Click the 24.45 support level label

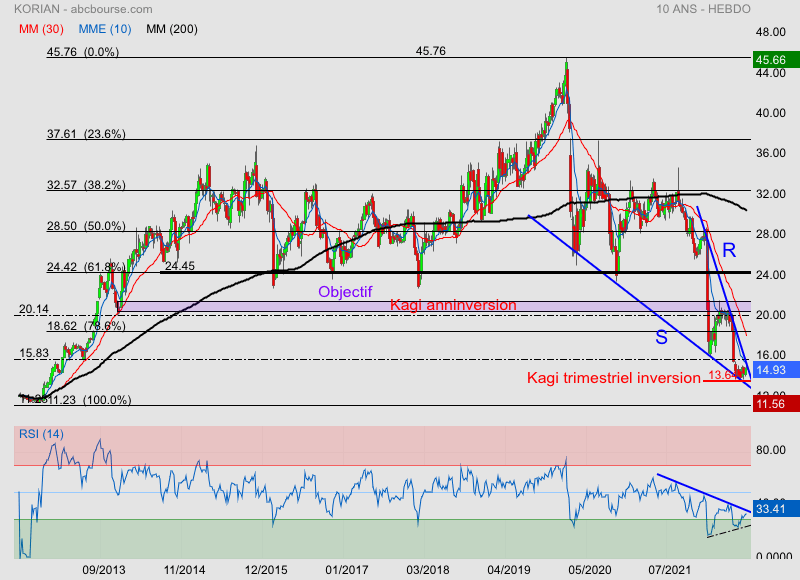[180, 266]
